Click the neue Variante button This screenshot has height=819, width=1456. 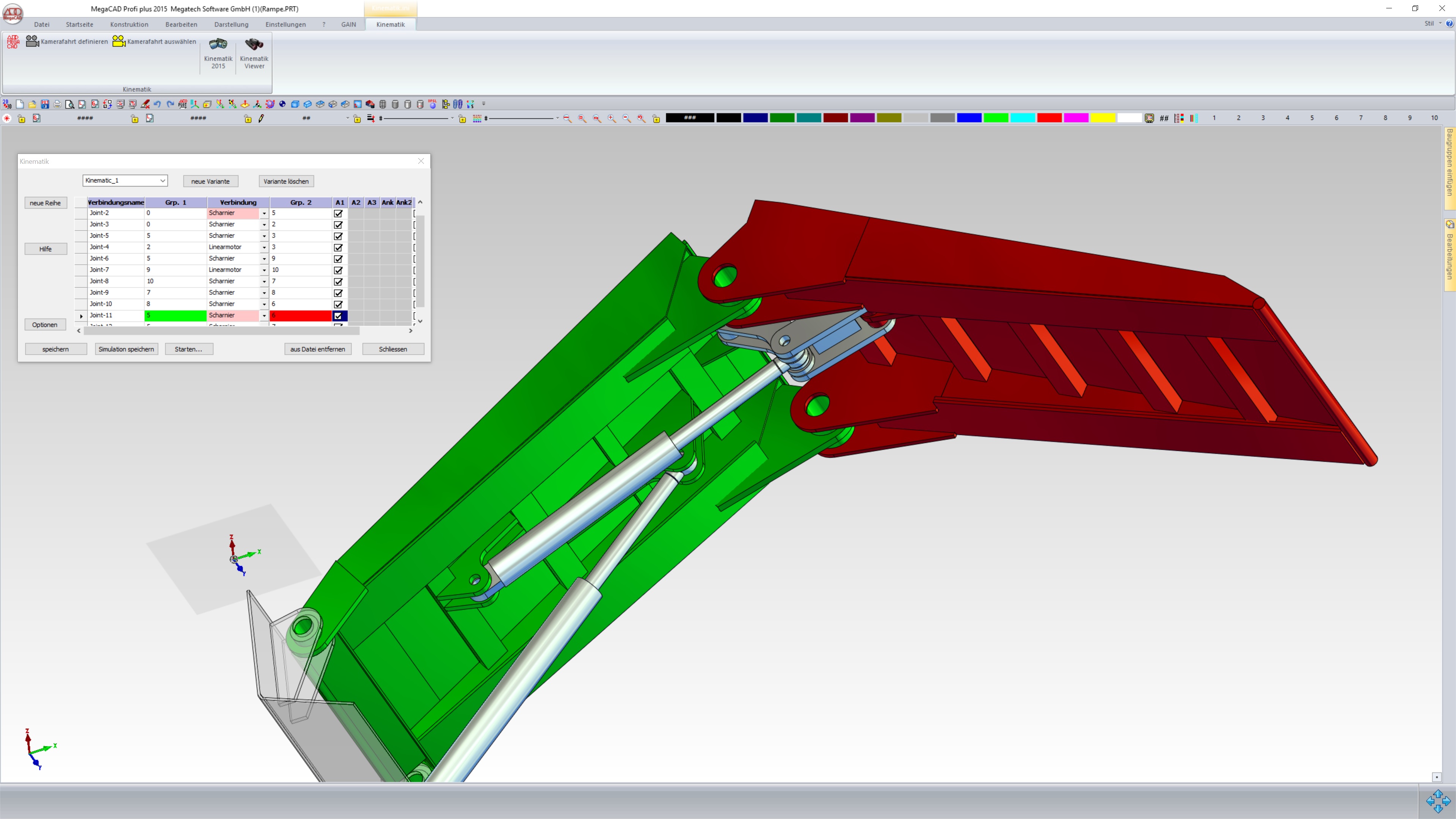pyautogui.click(x=210, y=181)
